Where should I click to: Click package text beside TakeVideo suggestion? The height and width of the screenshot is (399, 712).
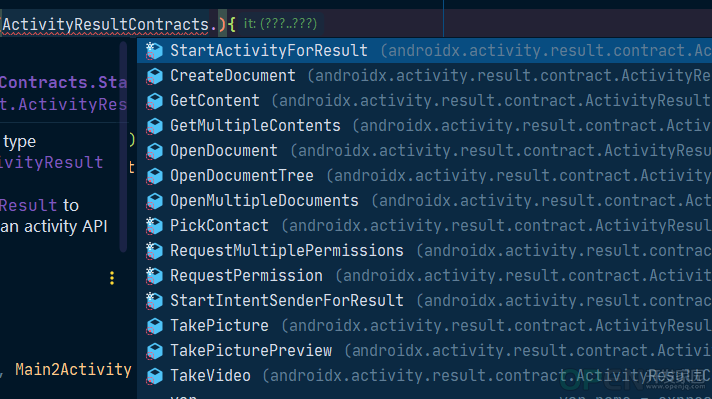486,375
